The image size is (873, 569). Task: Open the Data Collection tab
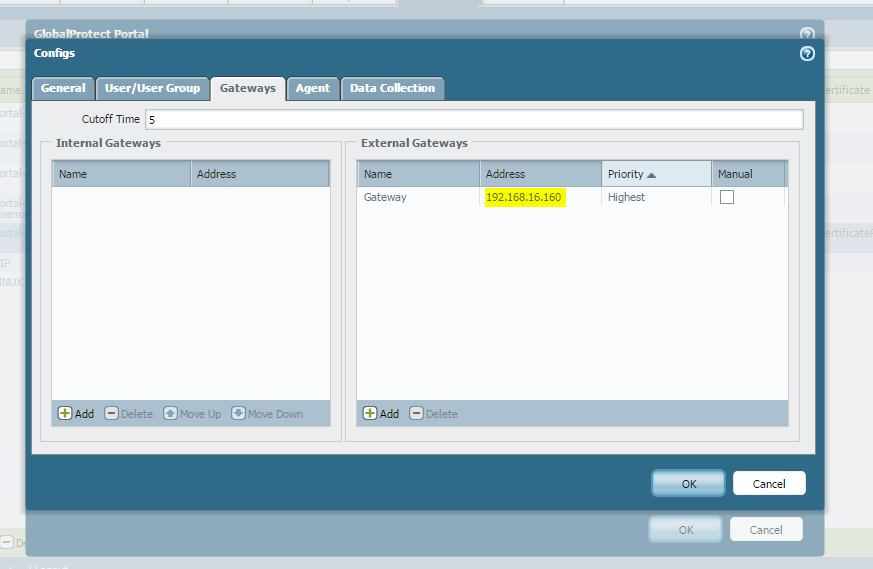click(x=393, y=89)
